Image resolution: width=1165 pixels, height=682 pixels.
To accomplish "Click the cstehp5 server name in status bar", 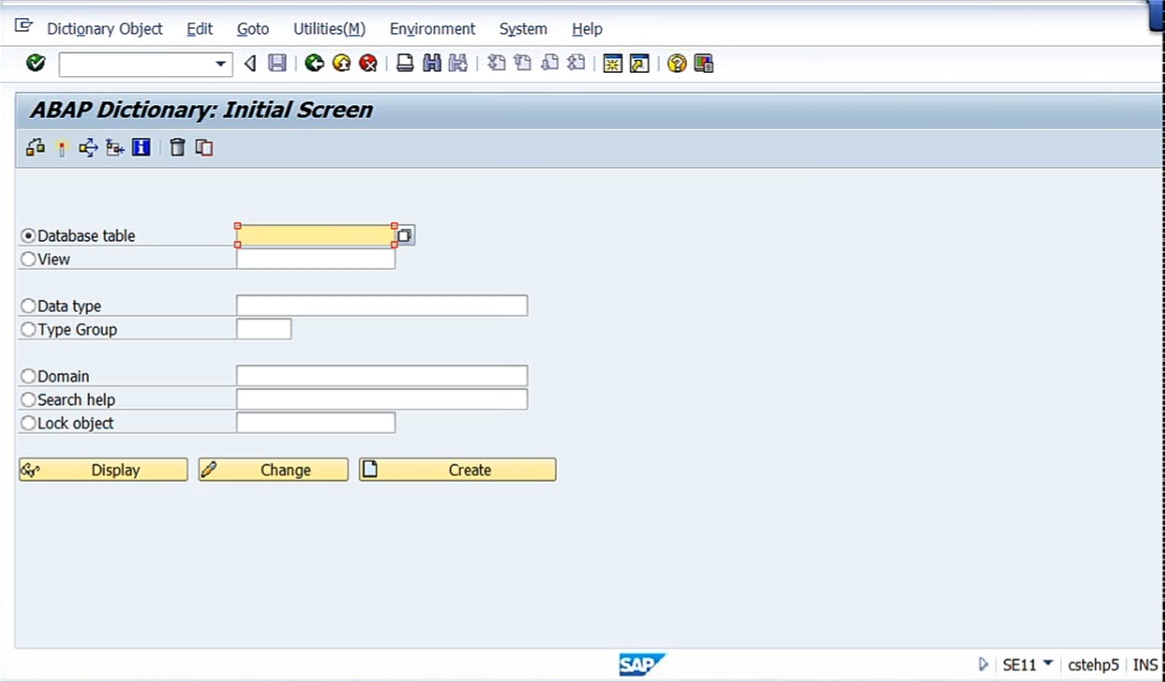I will pyautogui.click(x=1093, y=665).
